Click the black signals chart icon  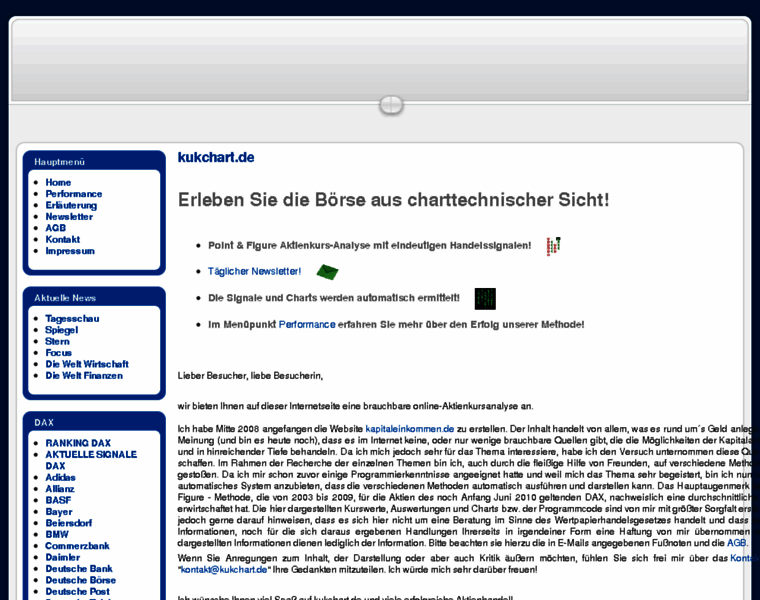pos(485,298)
